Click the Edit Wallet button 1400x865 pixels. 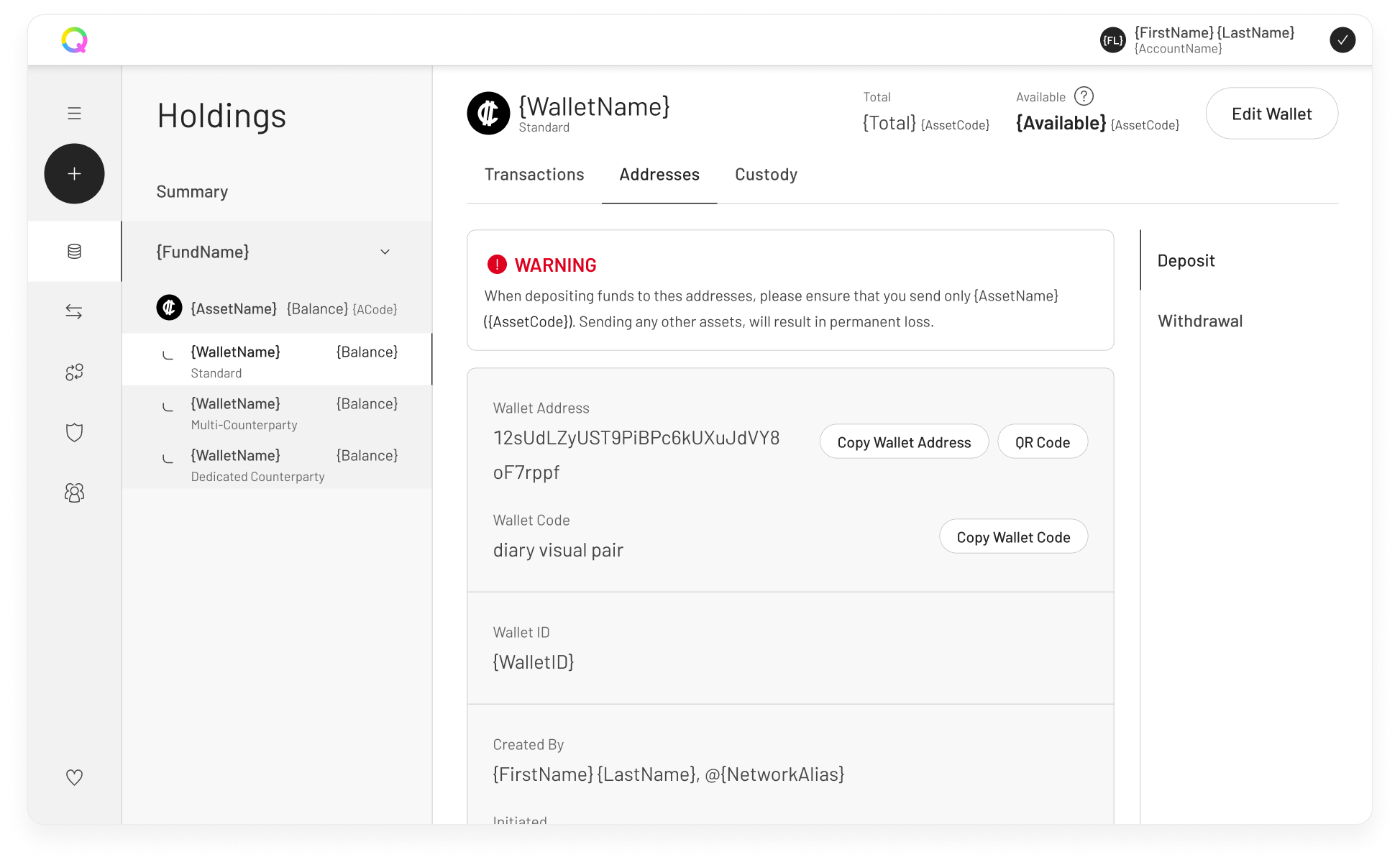1271,114
